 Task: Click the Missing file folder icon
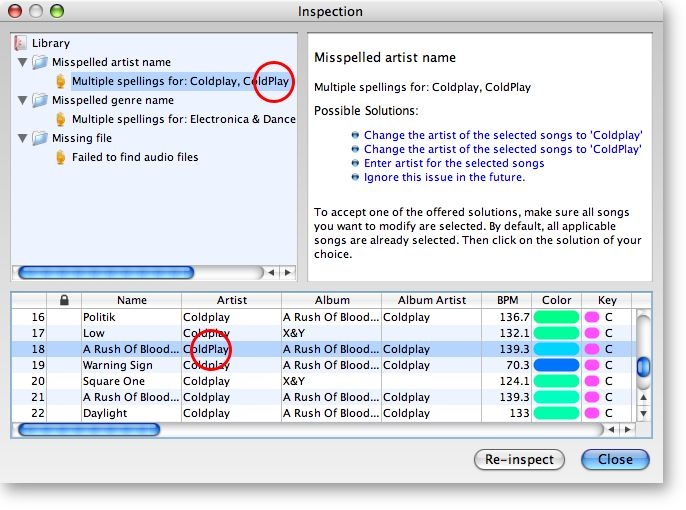(39, 138)
